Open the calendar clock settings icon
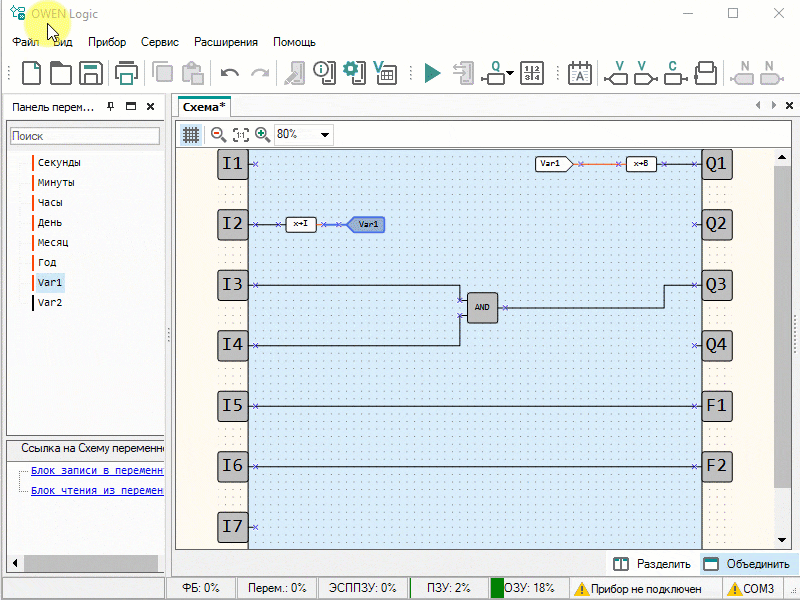The image size is (800, 600). [580, 73]
